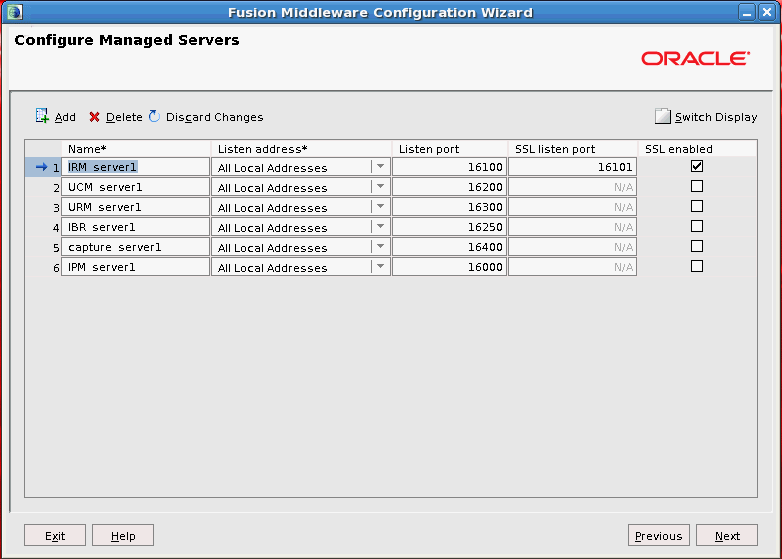Edit listen port 16400
The height and width of the screenshot is (559, 782).
[449, 247]
